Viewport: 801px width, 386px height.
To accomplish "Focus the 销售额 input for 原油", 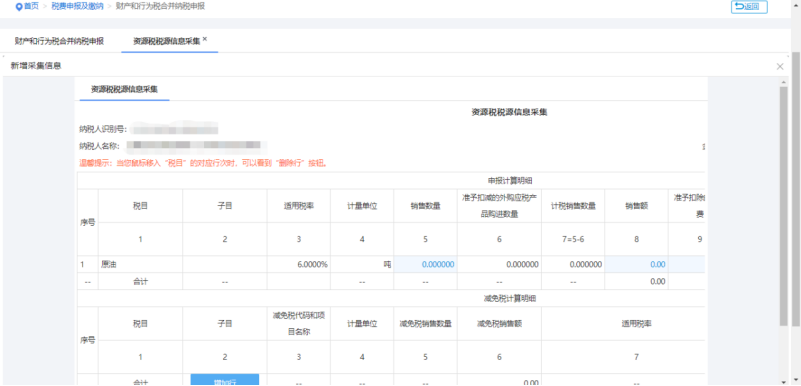I will 637,264.
